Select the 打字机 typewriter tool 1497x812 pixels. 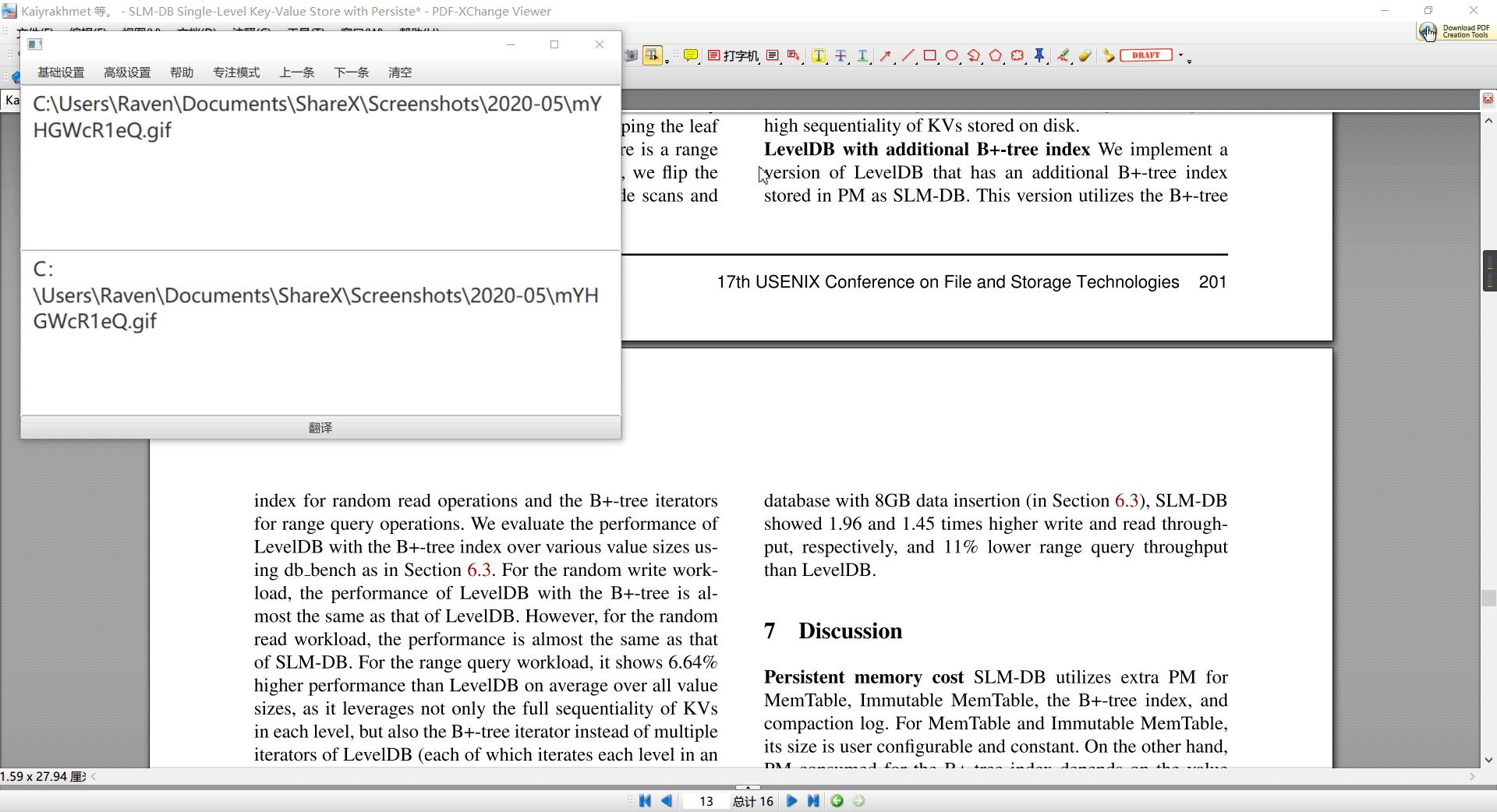733,55
